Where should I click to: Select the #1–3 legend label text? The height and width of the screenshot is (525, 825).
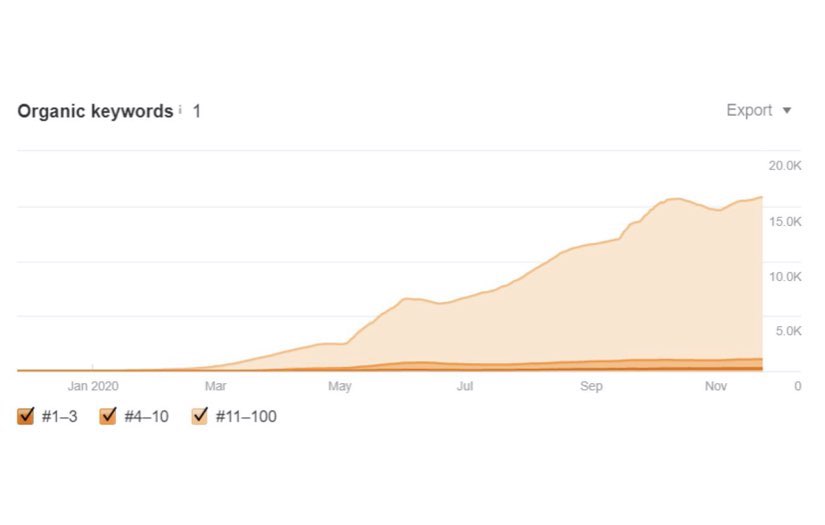(x=60, y=416)
